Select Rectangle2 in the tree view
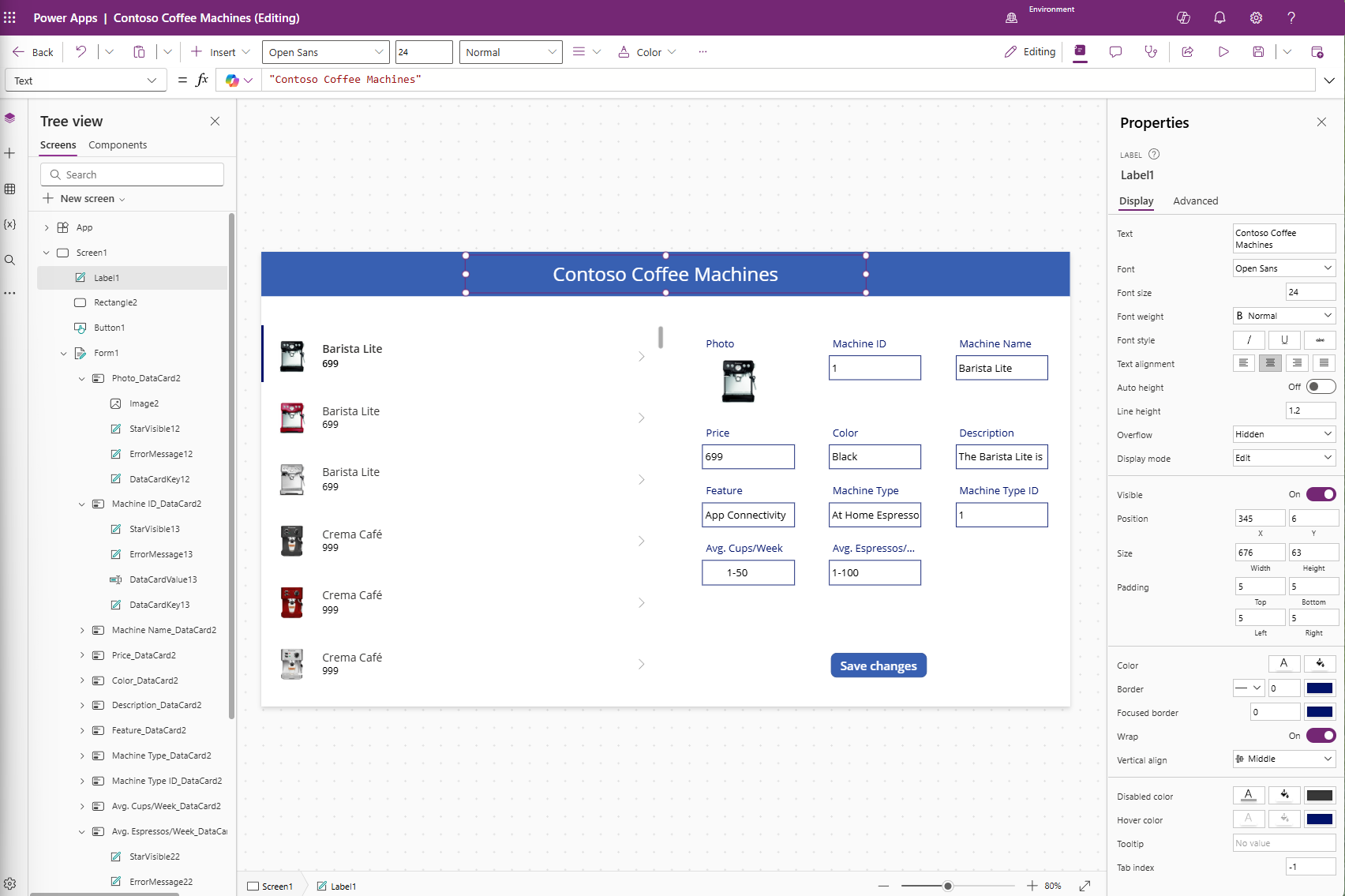Viewport: 1345px width, 896px height. pos(115,302)
